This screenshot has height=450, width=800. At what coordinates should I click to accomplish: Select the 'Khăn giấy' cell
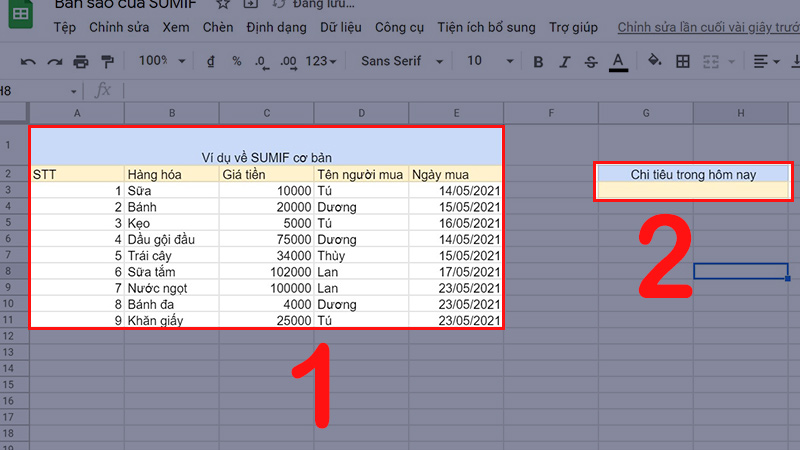click(x=172, y=320)
